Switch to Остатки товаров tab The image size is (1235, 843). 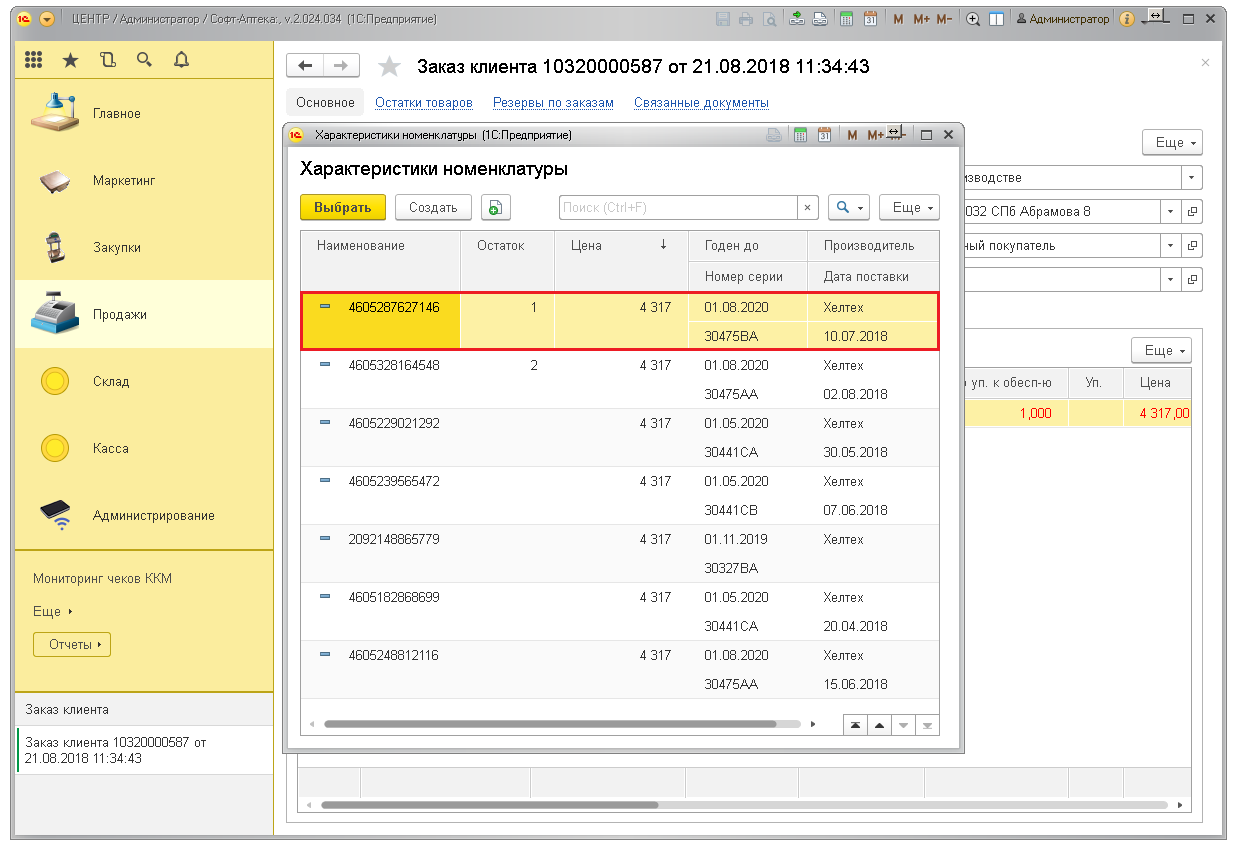[423, 103]
